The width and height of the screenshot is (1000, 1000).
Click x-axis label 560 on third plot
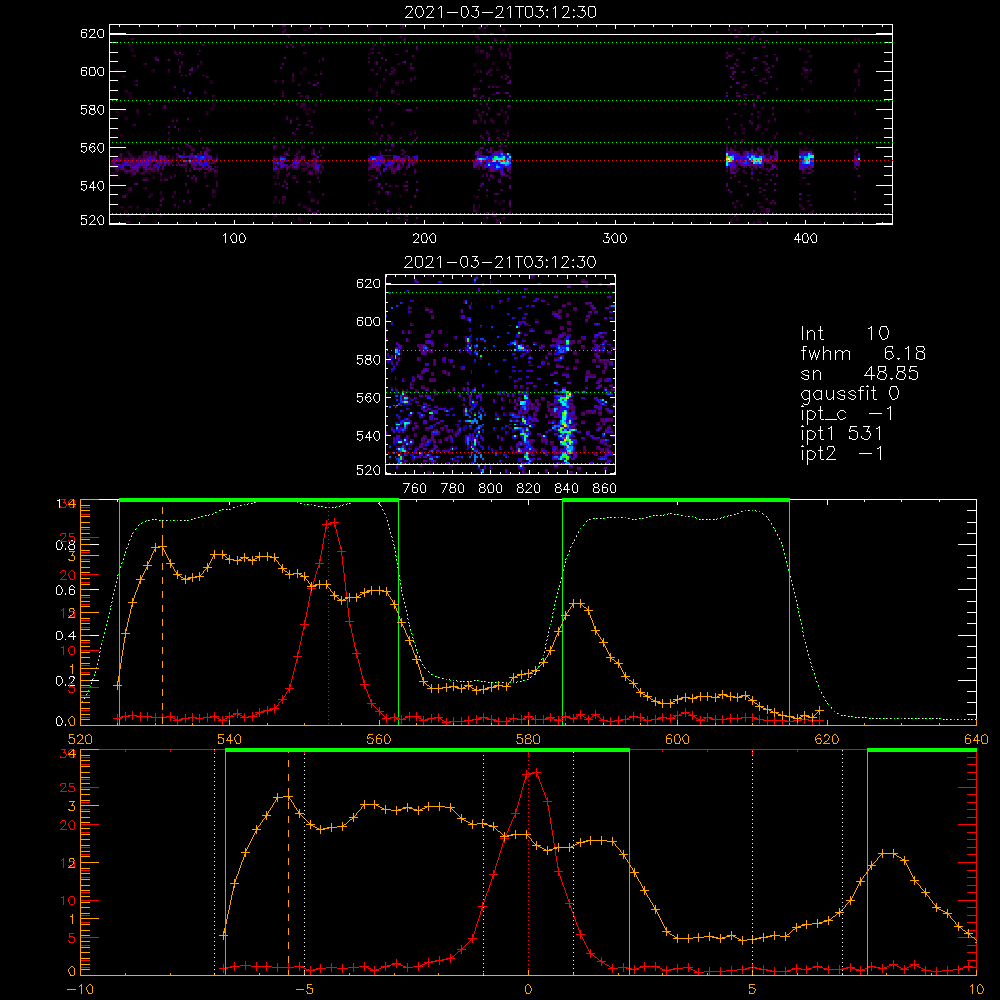(x=379, y=739)
